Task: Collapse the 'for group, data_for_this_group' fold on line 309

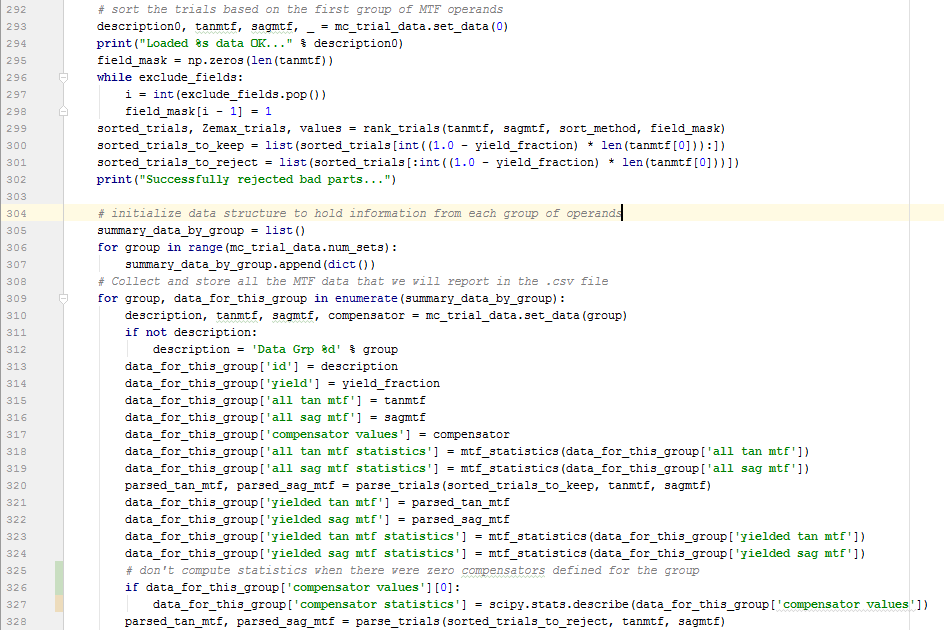Action: tap(63, 298)
